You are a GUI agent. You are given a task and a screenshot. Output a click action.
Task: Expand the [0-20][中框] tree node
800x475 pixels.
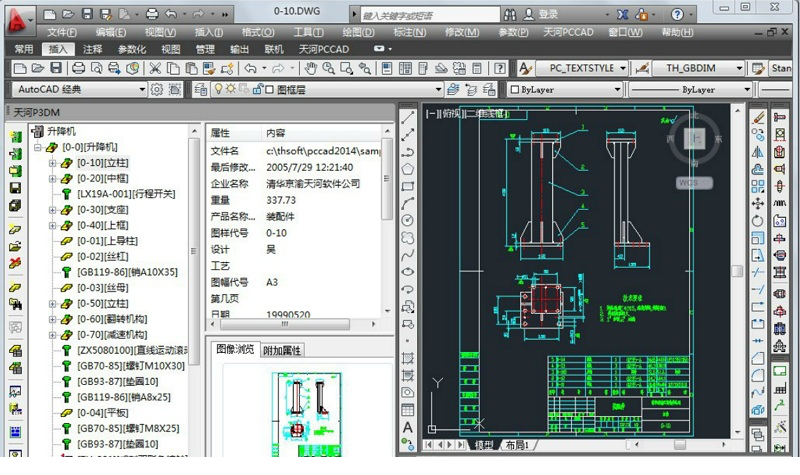pos(52,179)
